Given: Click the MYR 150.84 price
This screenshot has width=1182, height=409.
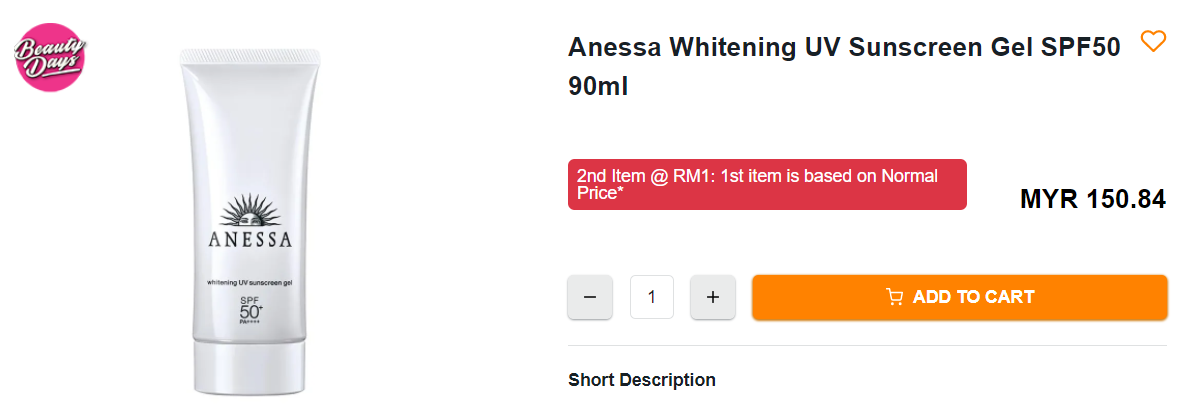Looking at the screenshot, I should click(1092, 199).
